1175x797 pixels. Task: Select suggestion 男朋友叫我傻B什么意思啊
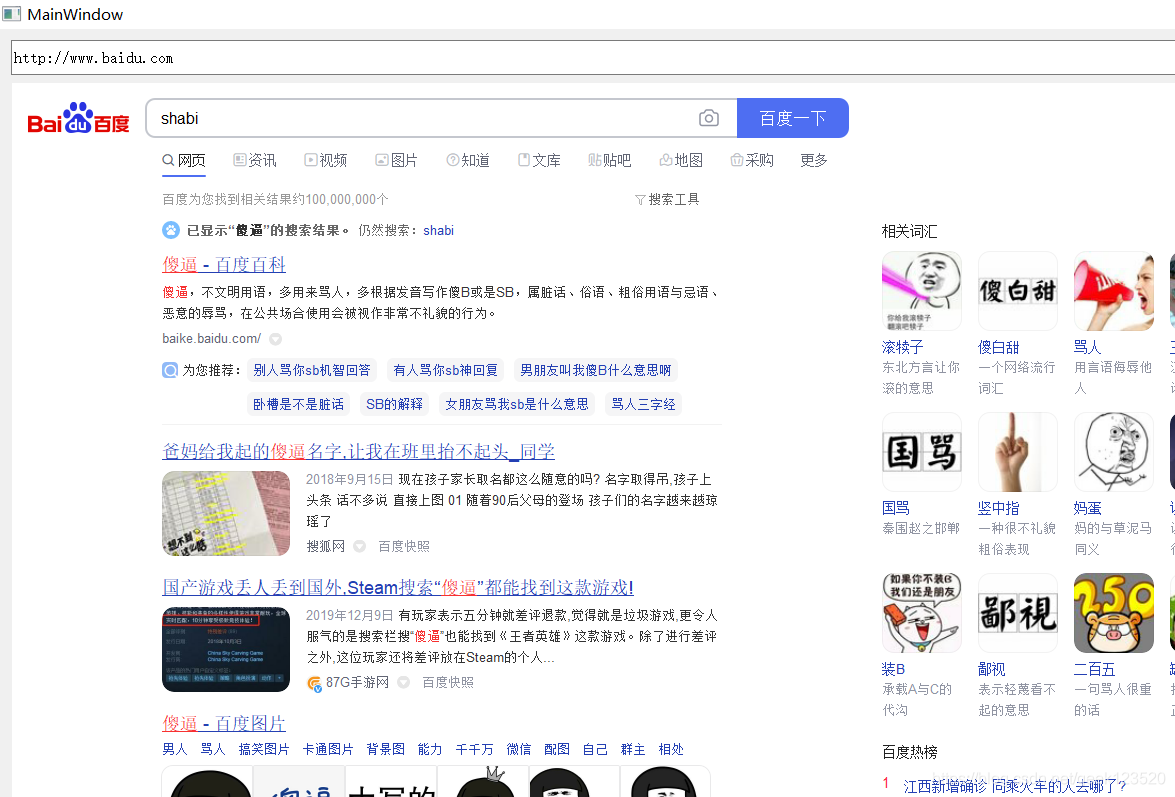point(596,370)
